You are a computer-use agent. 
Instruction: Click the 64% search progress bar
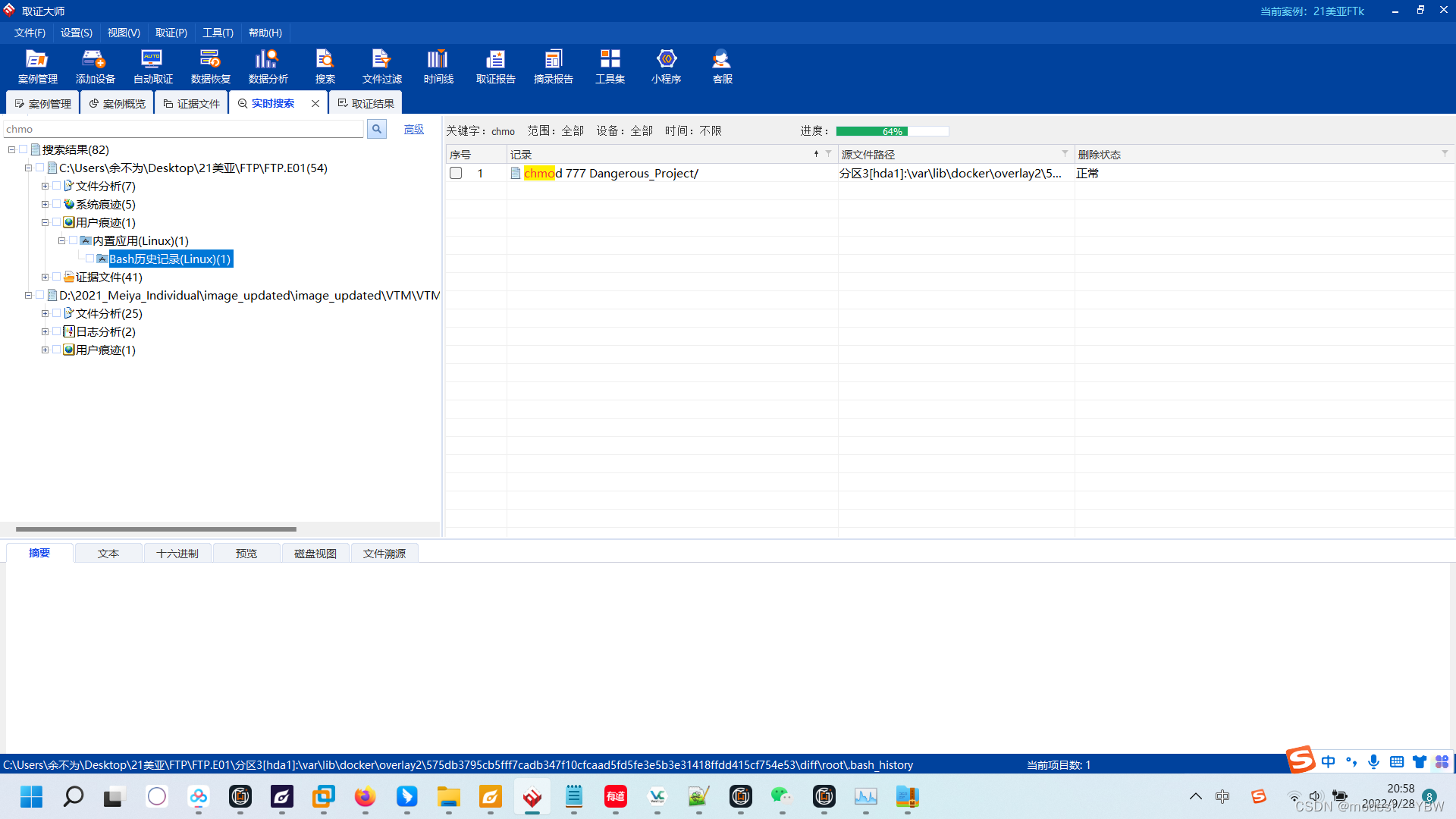tap(892, 131)
